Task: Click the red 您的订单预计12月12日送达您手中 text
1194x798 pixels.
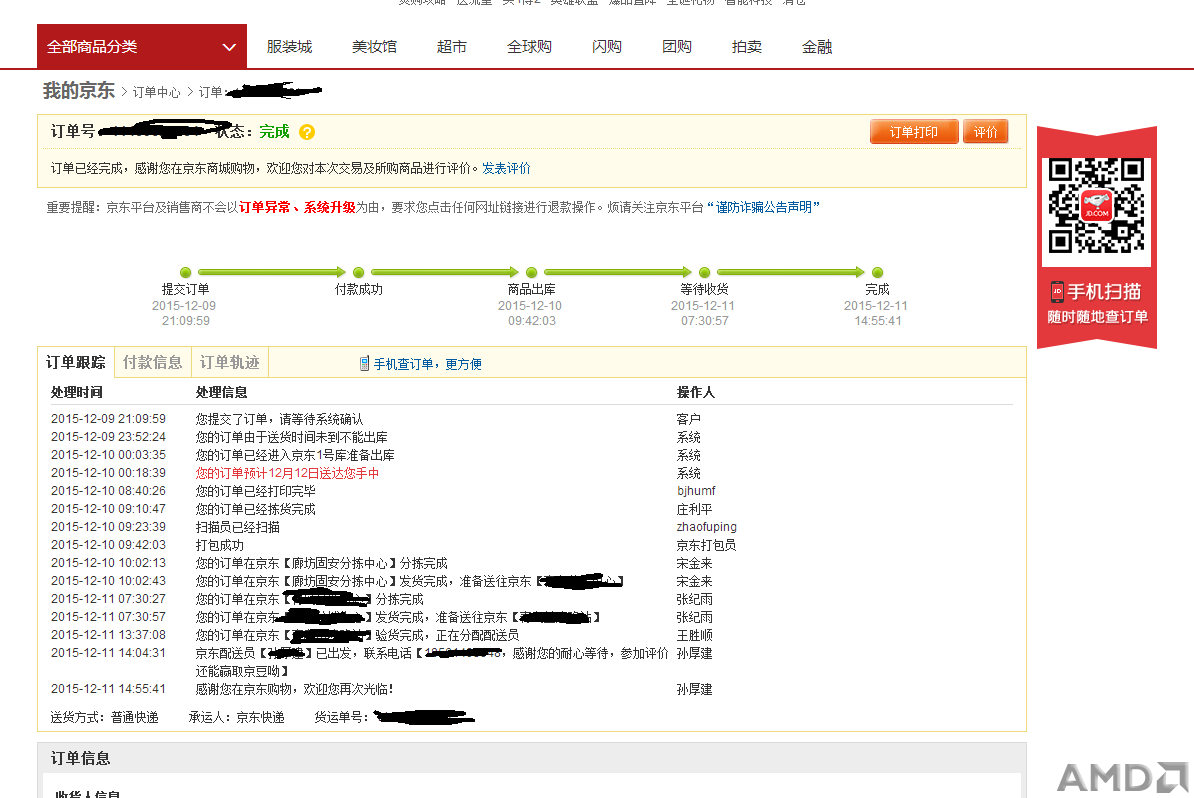Action: coord(287,473)
